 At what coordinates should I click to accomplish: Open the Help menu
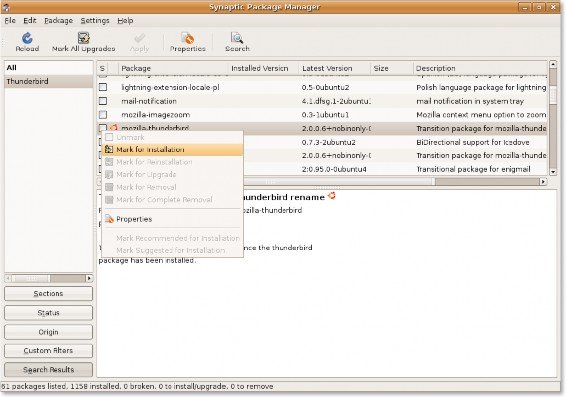[x=125, y=21]
